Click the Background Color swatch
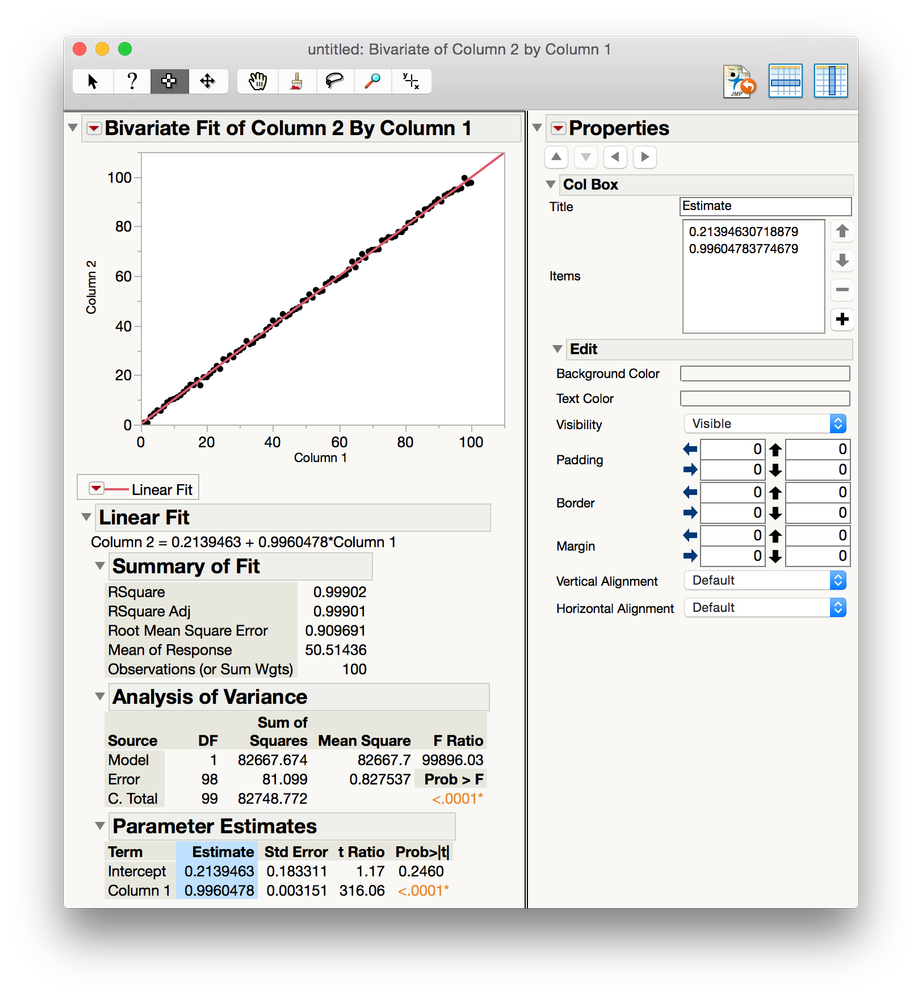Image resolution: width=922 pixels, height=999 pixels. click(765, 373)
